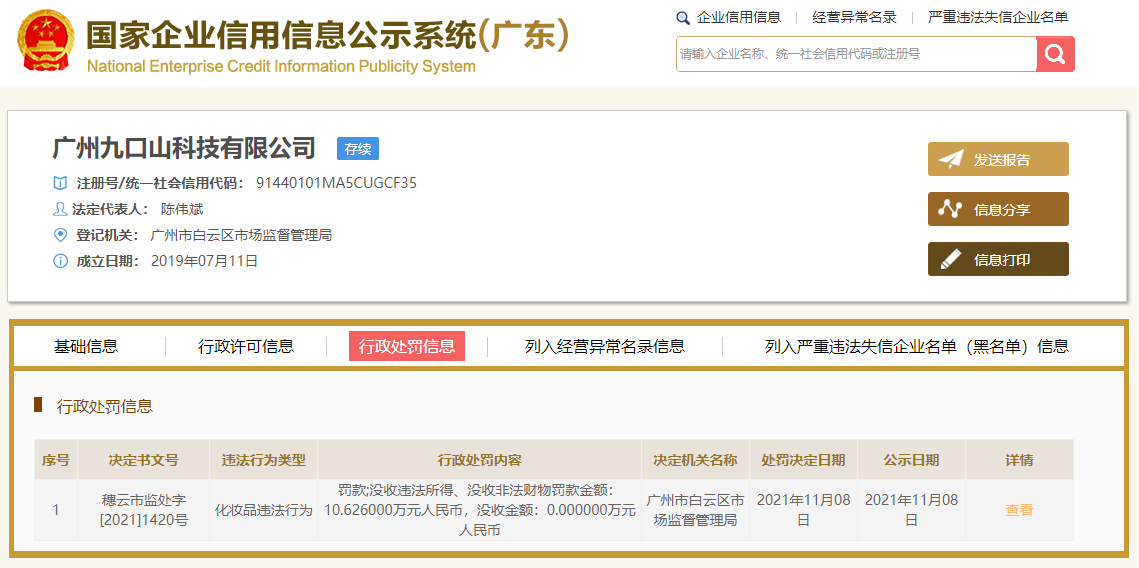1139x568 pixels.
Task: Click the 处罚决定日期 column header
Action: pyautogui.click(x=803, y=460)
